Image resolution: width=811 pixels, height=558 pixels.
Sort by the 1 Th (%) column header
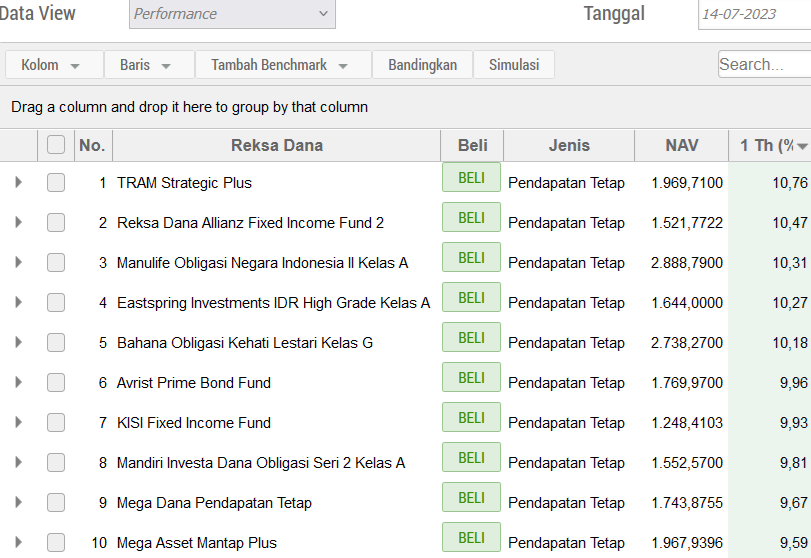(770, 145)
